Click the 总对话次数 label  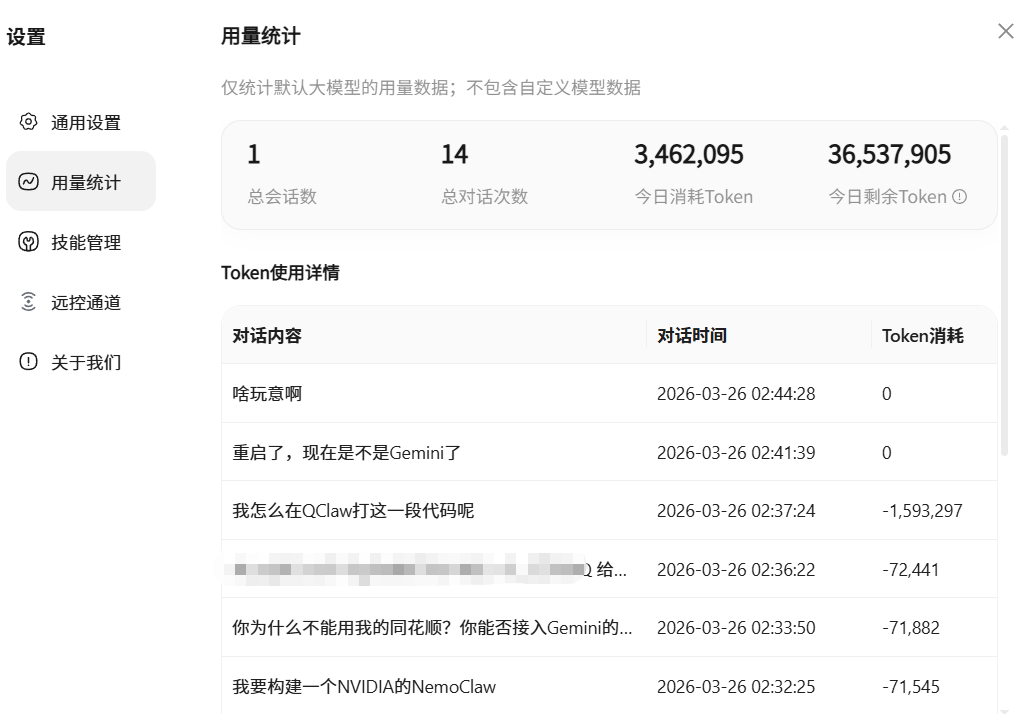pyautogui.click(x=484, y=196)
